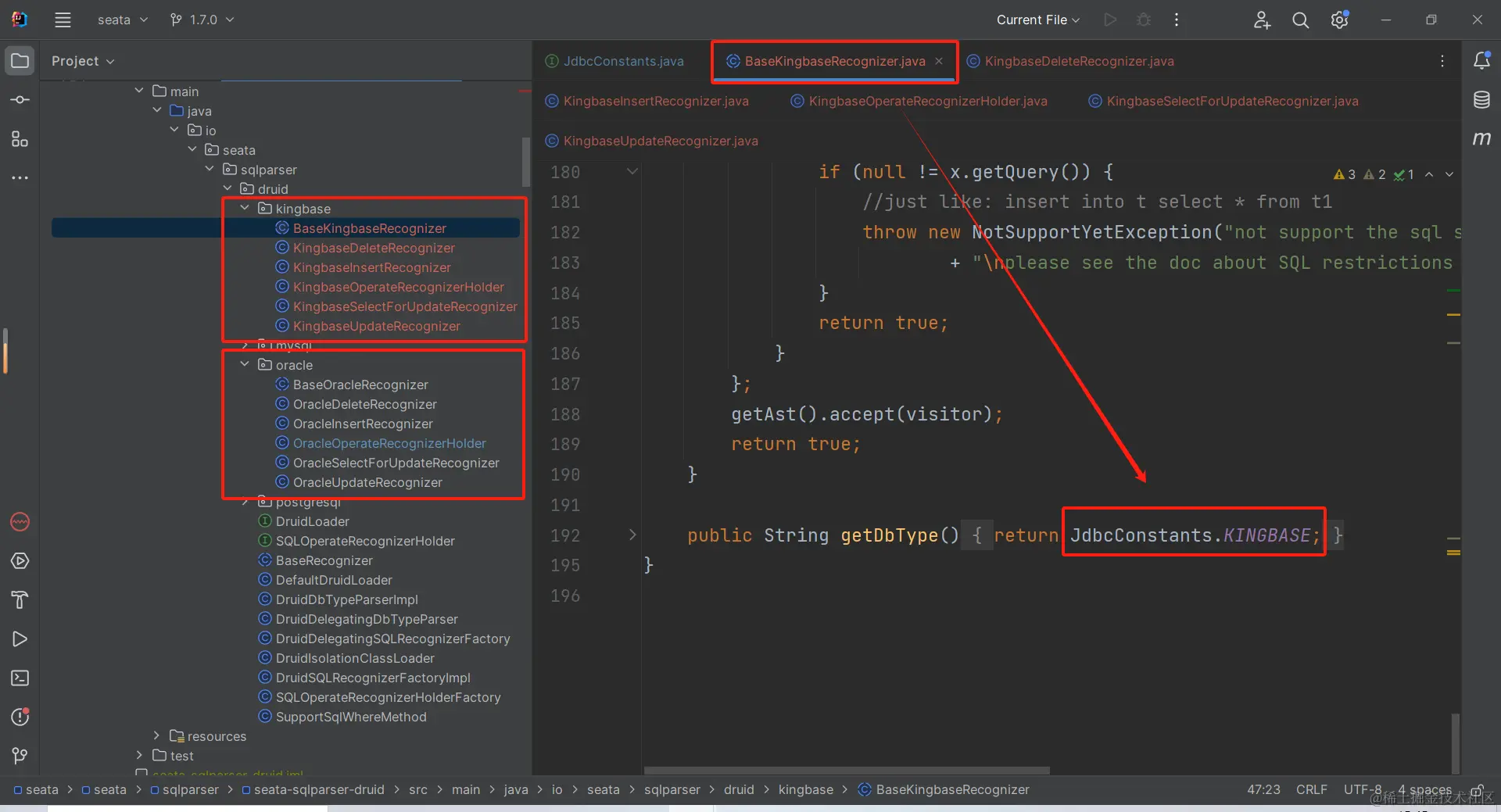Open the Code With Me icon
Viewport: 1501px width, 812px height.
[x=1262, y=20]
